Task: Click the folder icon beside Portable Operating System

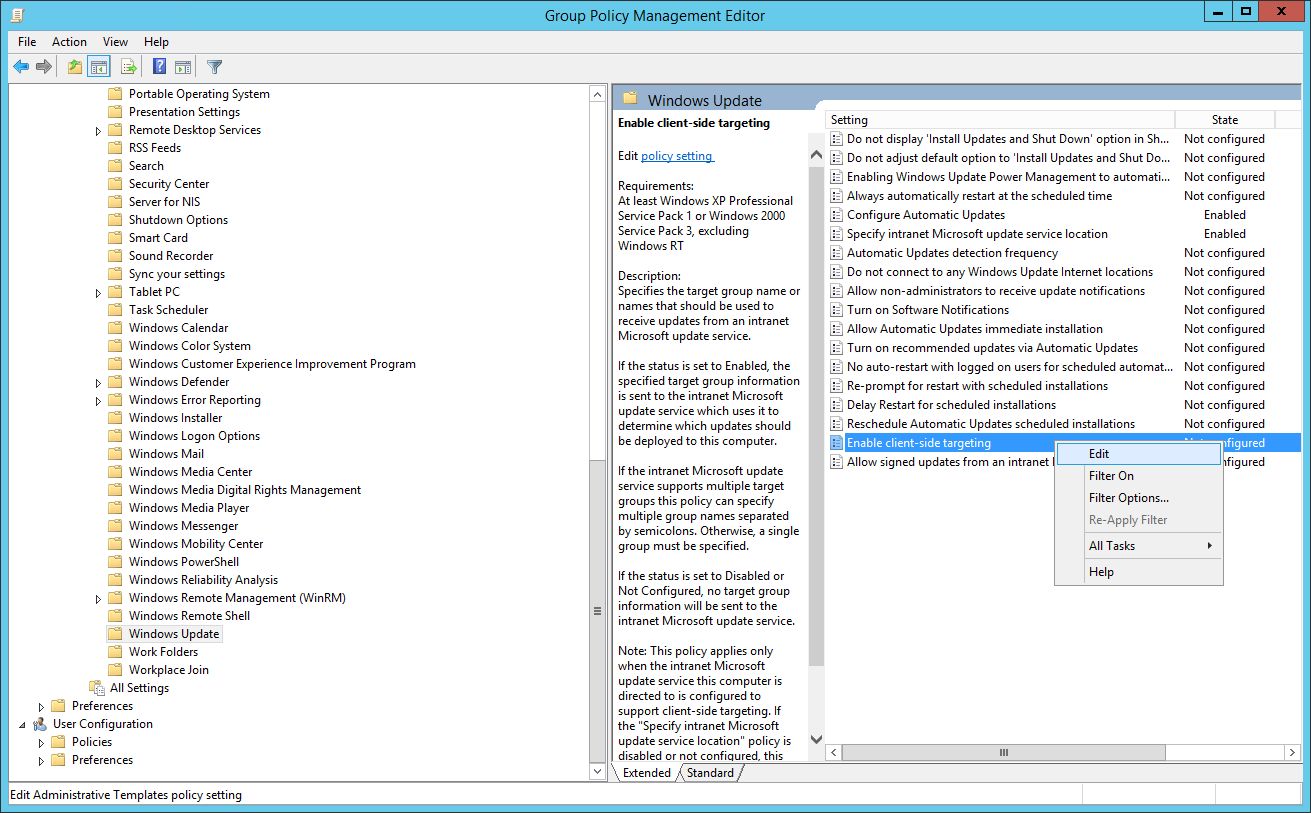Action: tap(114, 94)
